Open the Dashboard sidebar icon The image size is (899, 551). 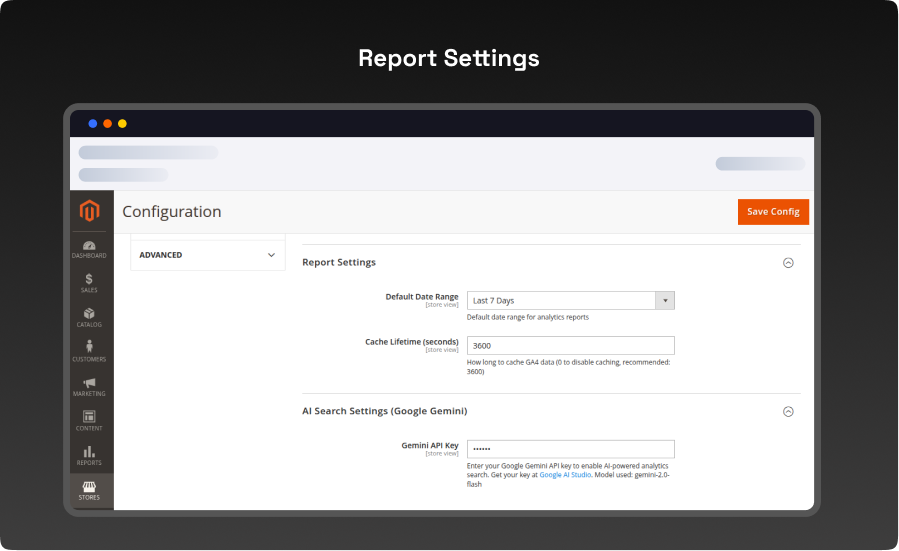click(89, 246)
